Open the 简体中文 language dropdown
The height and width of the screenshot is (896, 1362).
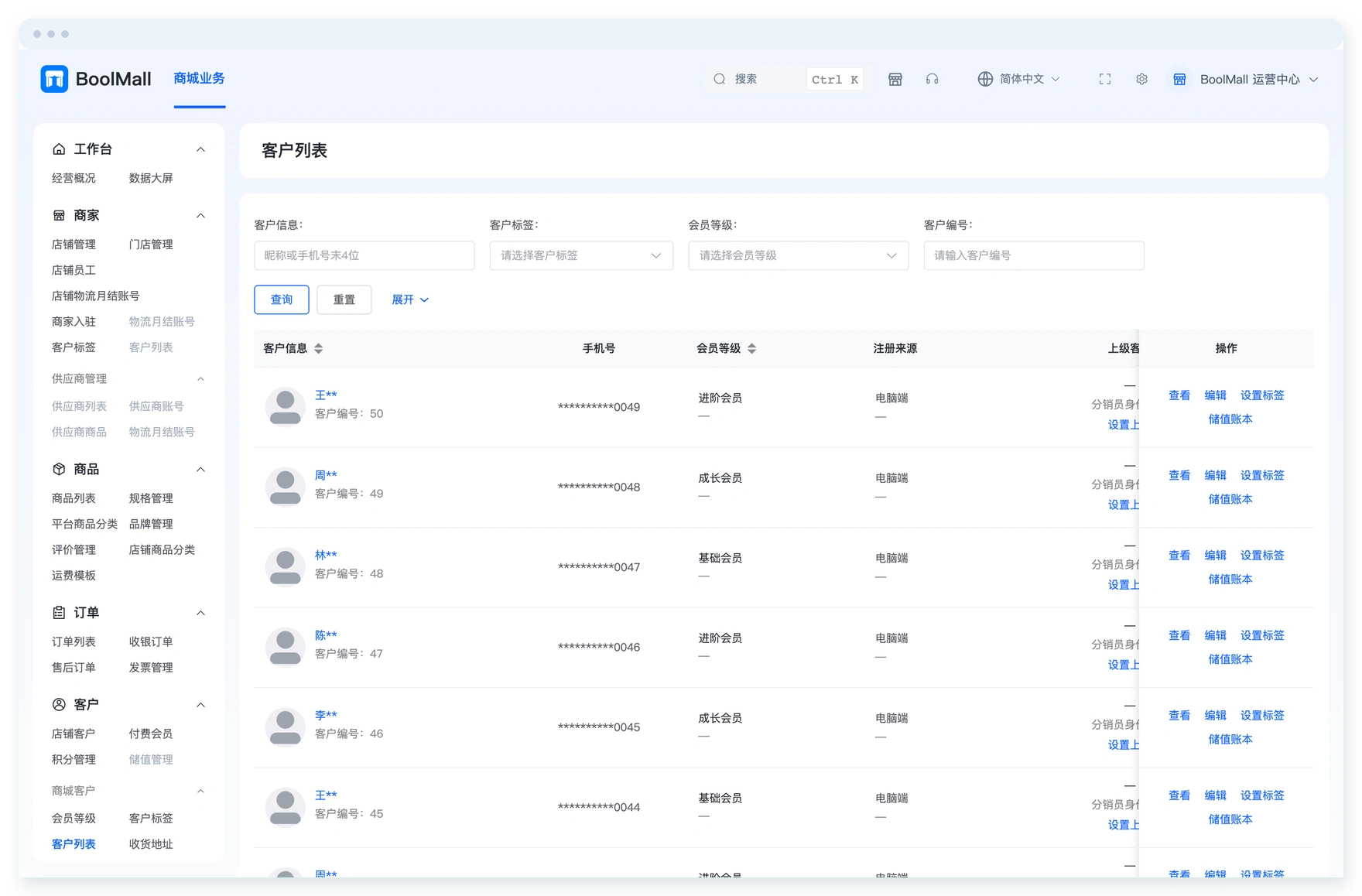tap(1019, 79)
